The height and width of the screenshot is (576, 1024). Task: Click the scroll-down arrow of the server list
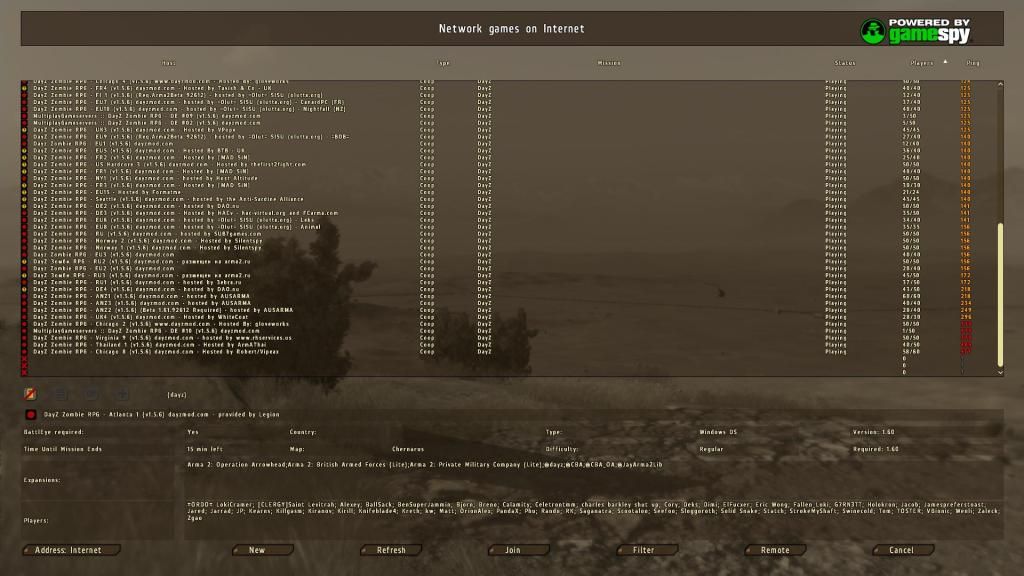pyautogui.click(x=1000, y=372)
